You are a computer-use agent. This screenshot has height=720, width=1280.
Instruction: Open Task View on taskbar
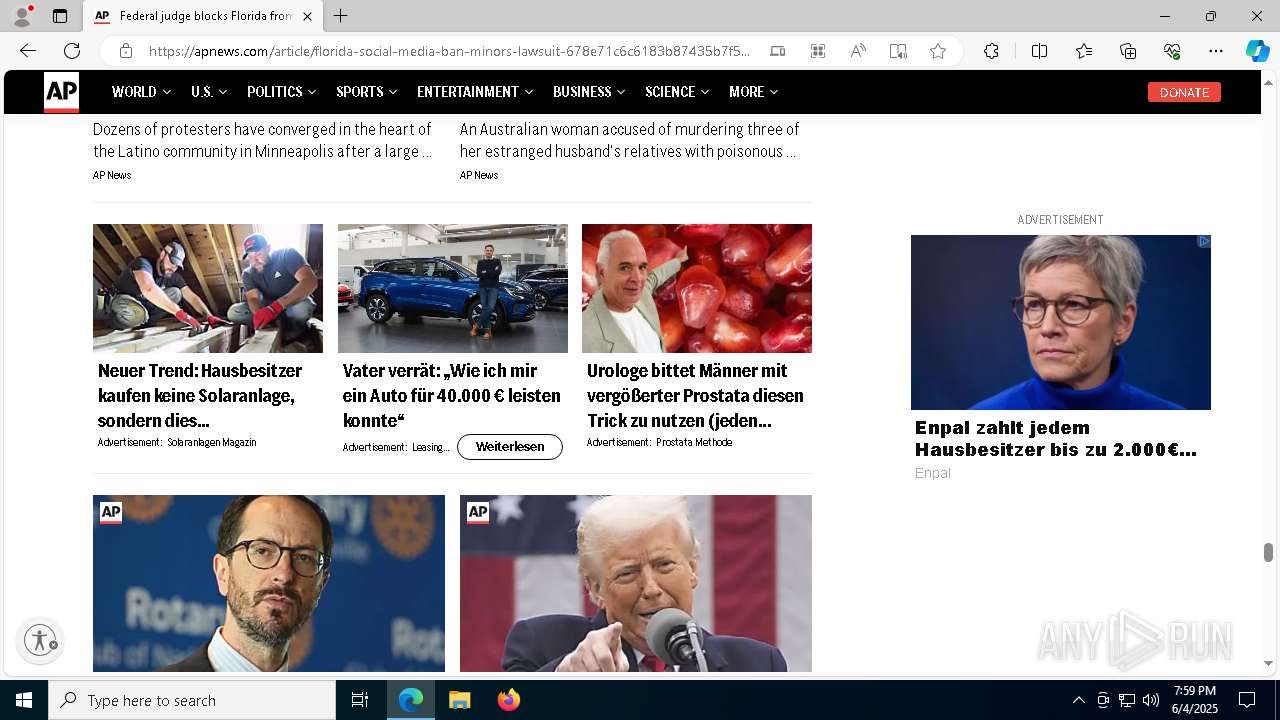[360, 700]
